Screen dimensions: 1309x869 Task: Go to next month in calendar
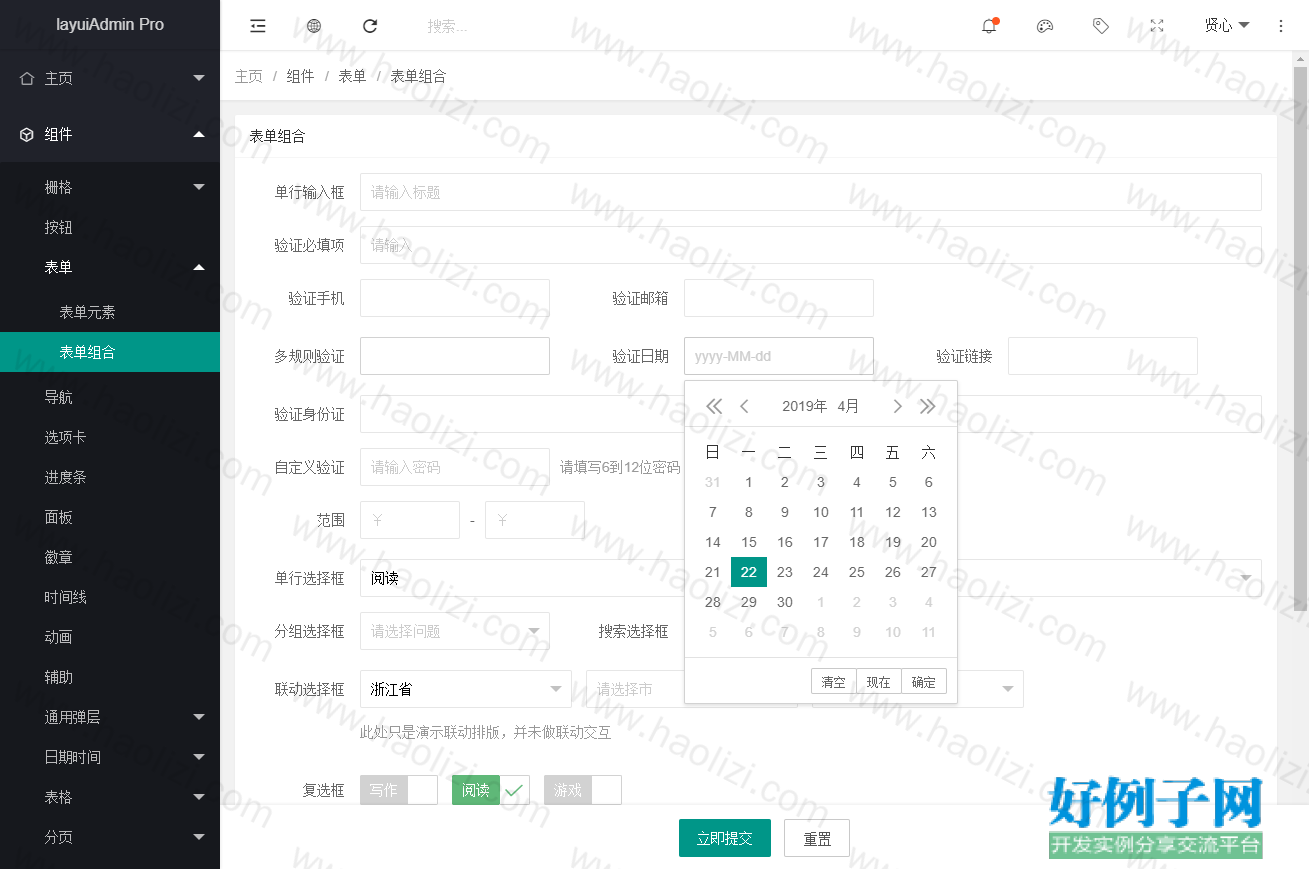coord(897,406)
